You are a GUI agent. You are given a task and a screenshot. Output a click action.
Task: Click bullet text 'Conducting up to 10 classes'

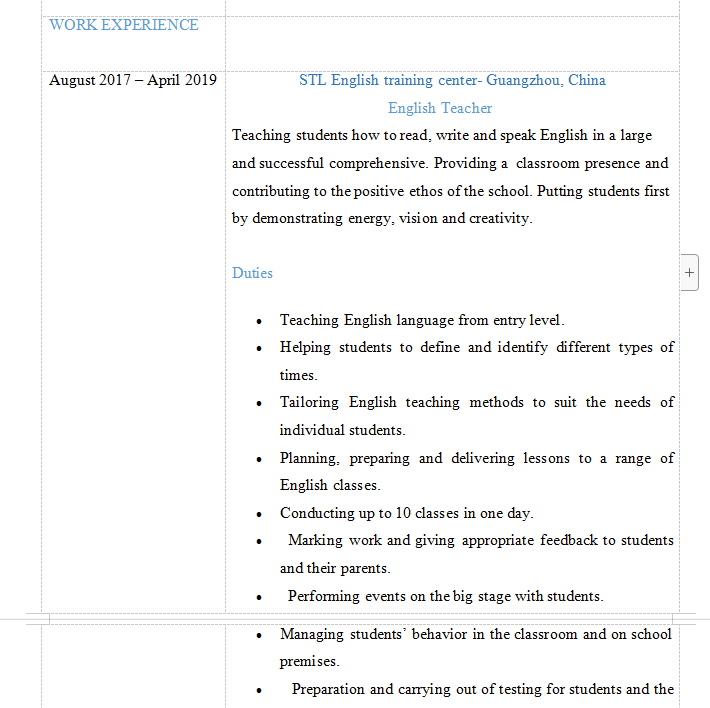pos(406,513)
